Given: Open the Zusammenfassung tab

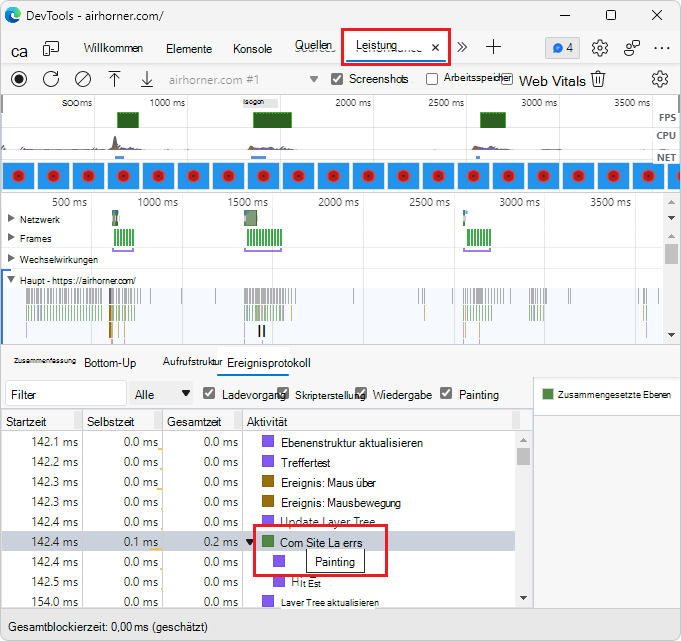Looking at the screenshot, I should (x=45, y=361).
